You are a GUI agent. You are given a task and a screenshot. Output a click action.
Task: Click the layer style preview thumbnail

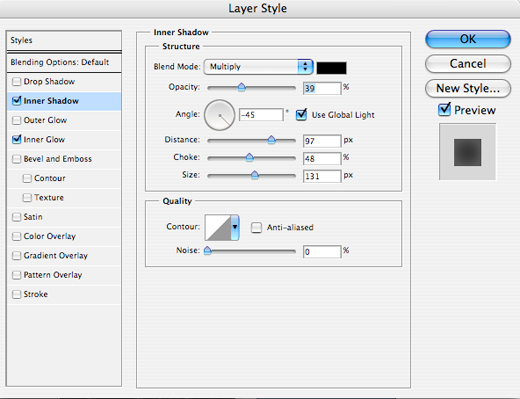coord(467,152)
